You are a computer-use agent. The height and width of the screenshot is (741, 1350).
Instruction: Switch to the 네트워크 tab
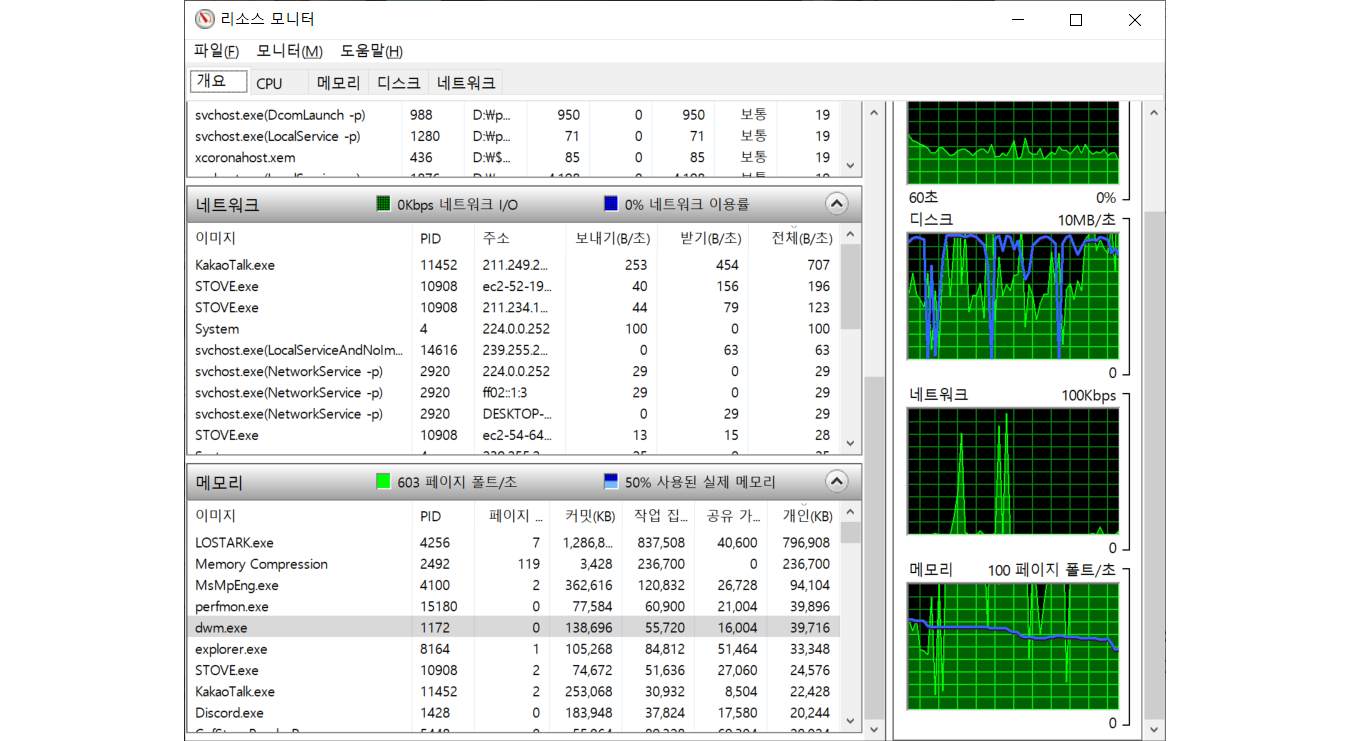pos(466,83)
